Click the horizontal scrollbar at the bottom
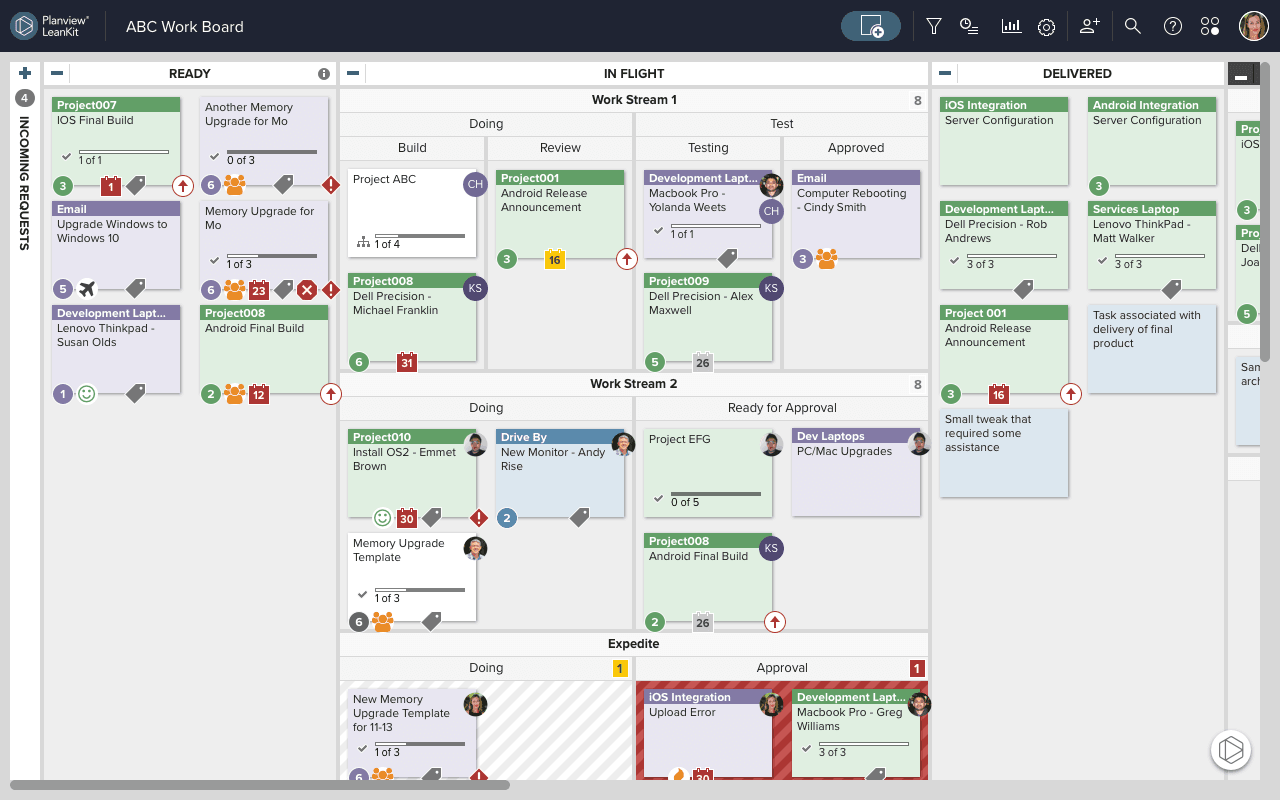 [x=260, y=785]
